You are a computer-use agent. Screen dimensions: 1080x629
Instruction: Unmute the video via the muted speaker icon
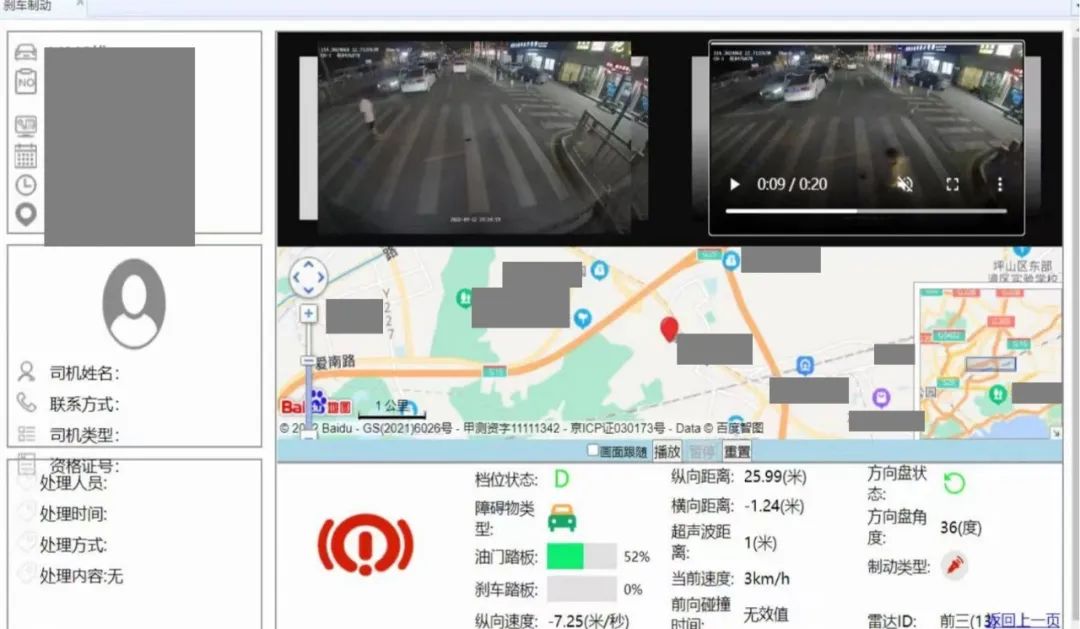905,184
